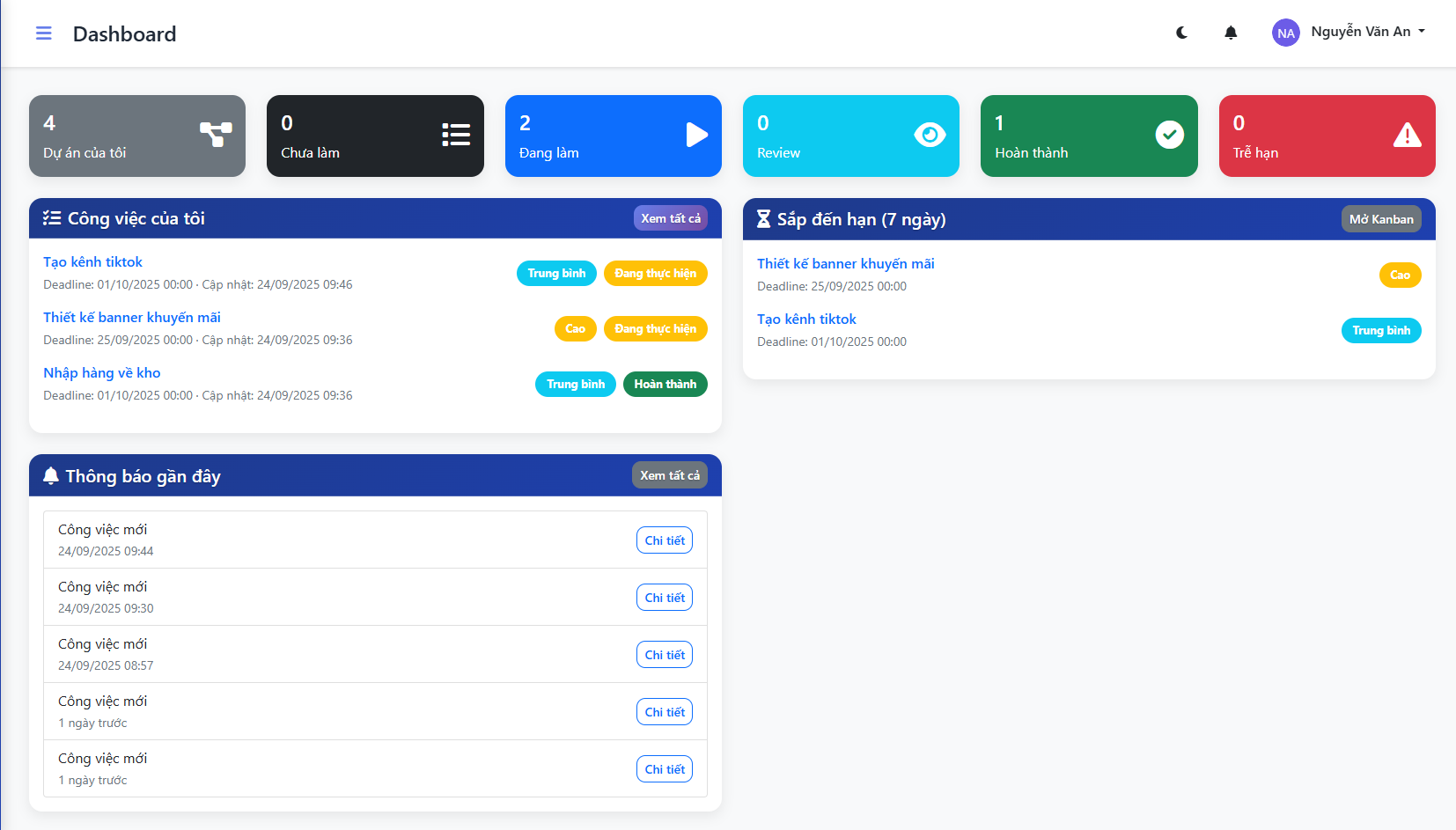Open the Mở Kanban button
The image size is (1456, 830).
pos(1381,219)
